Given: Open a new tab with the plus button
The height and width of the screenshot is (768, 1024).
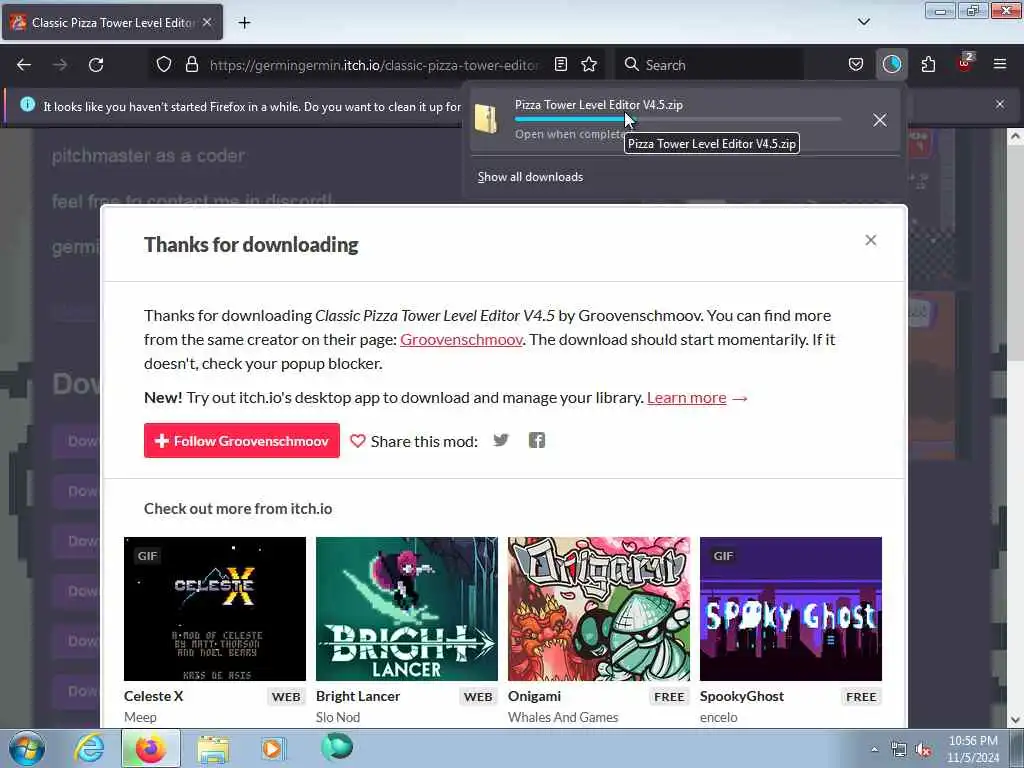Looking at the screenshot, I should point(244,23).
